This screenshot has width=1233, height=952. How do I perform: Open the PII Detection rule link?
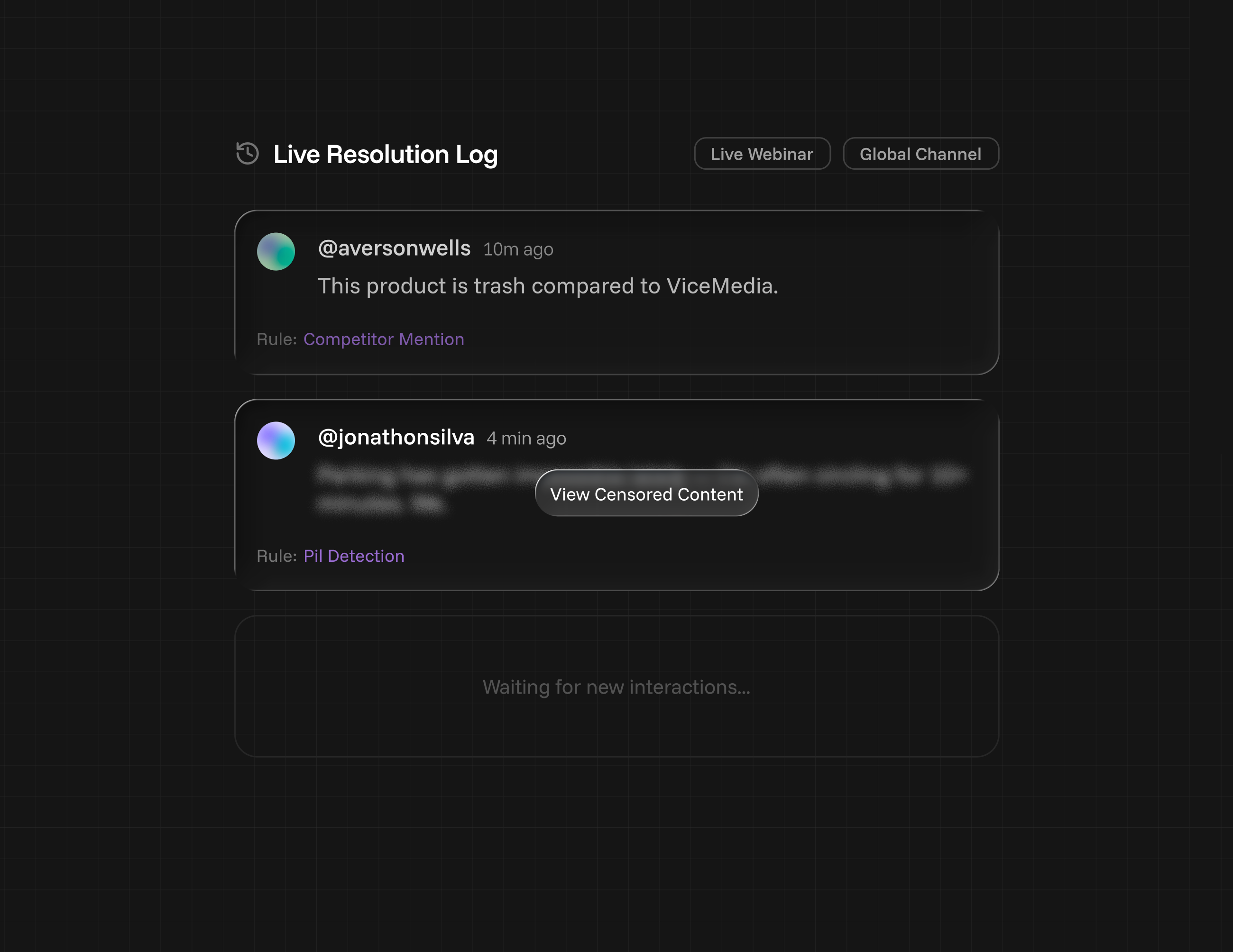[353, 556]
